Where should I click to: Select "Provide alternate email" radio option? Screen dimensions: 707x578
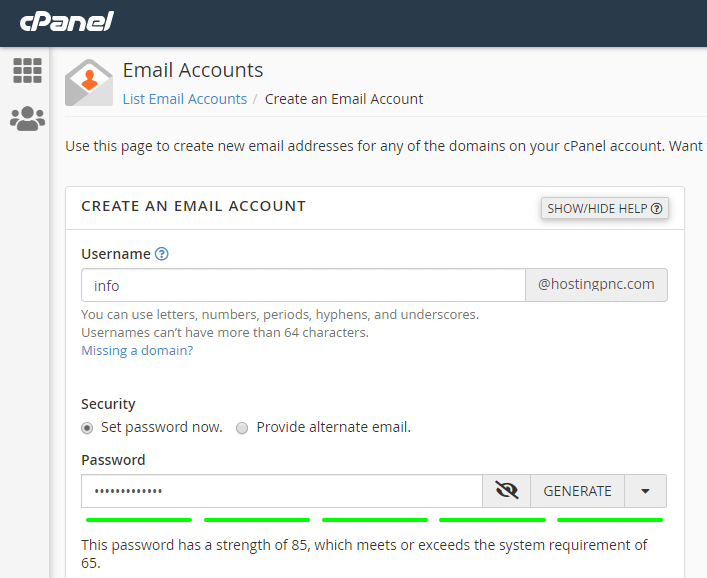(x=242, y=428)
